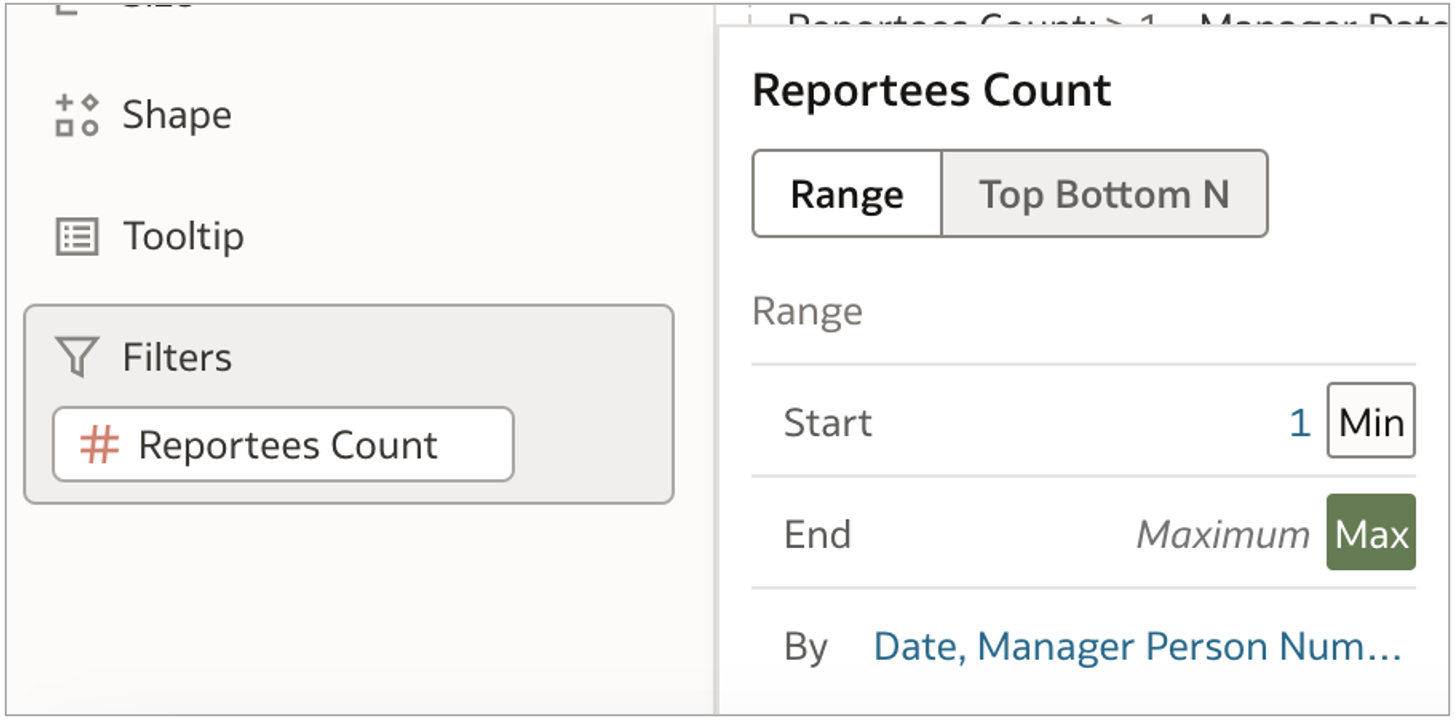Click the Start value of 1
This screenshot has height=722, width=1456.
click(1299, 422)
